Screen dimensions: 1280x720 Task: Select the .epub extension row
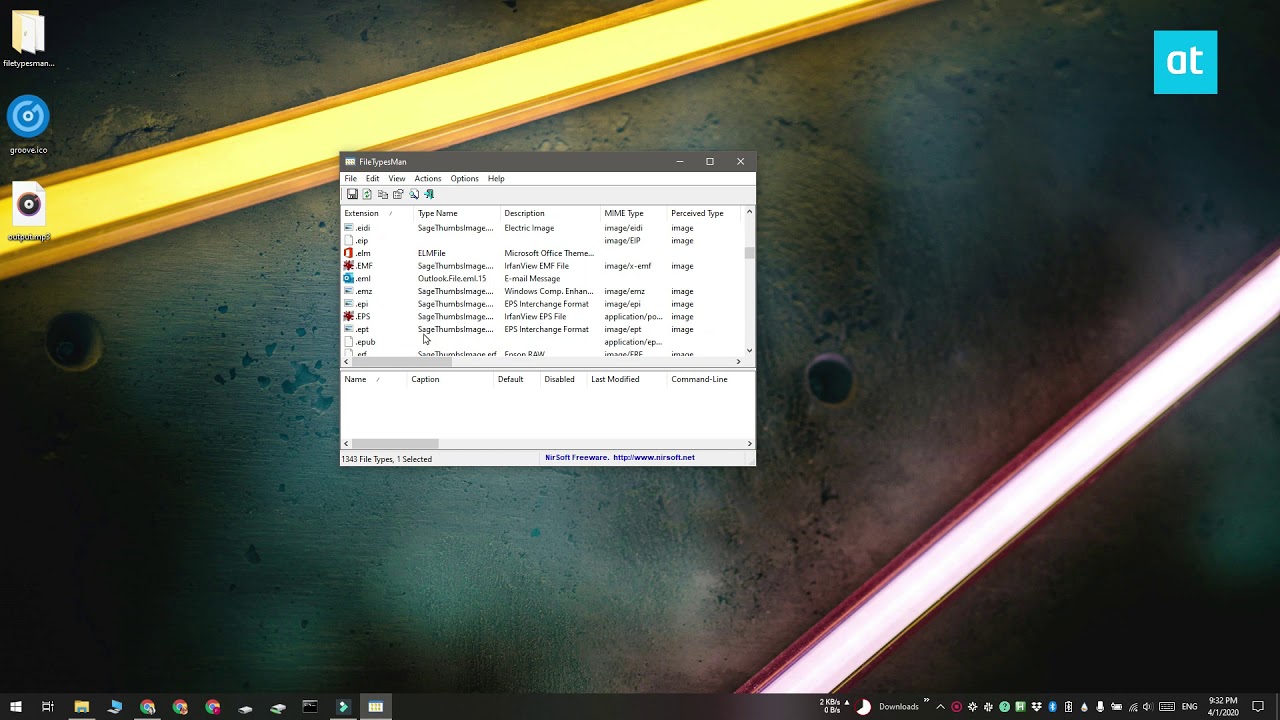(x=542, y=342)
